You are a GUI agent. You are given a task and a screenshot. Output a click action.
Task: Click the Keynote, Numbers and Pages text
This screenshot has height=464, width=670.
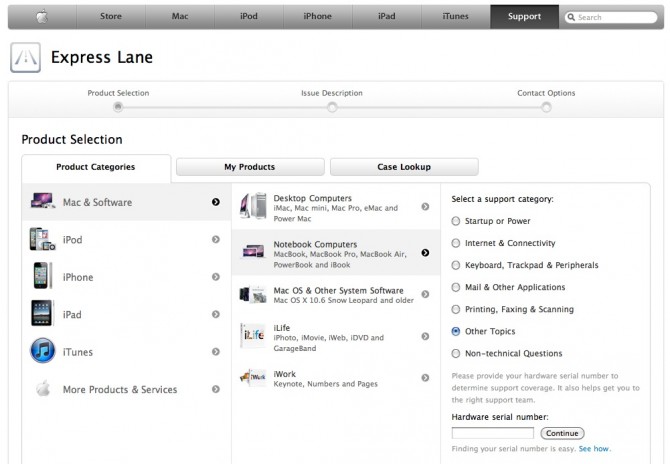click(x=326, y=384)
